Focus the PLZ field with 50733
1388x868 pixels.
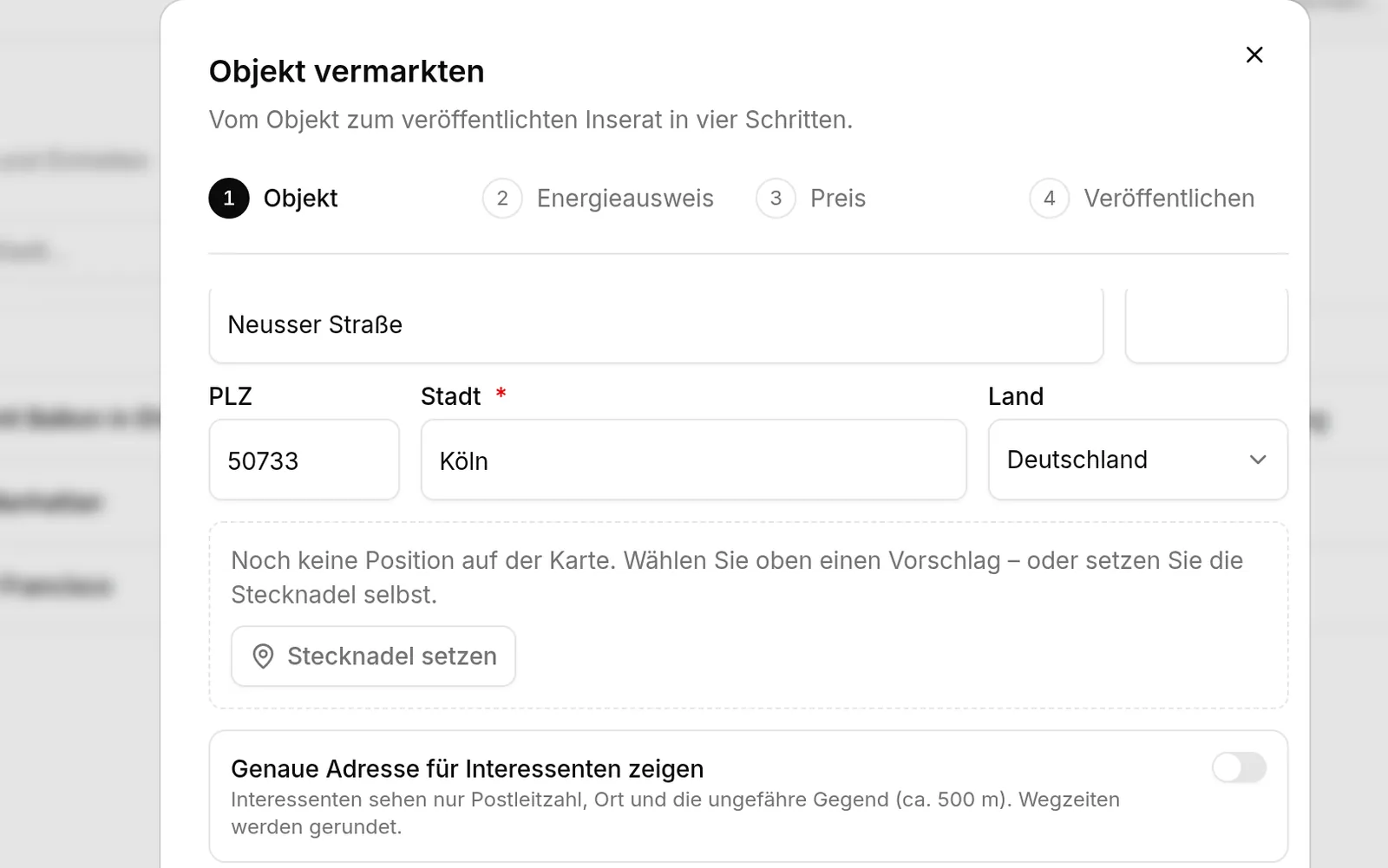tap(304, 460)
